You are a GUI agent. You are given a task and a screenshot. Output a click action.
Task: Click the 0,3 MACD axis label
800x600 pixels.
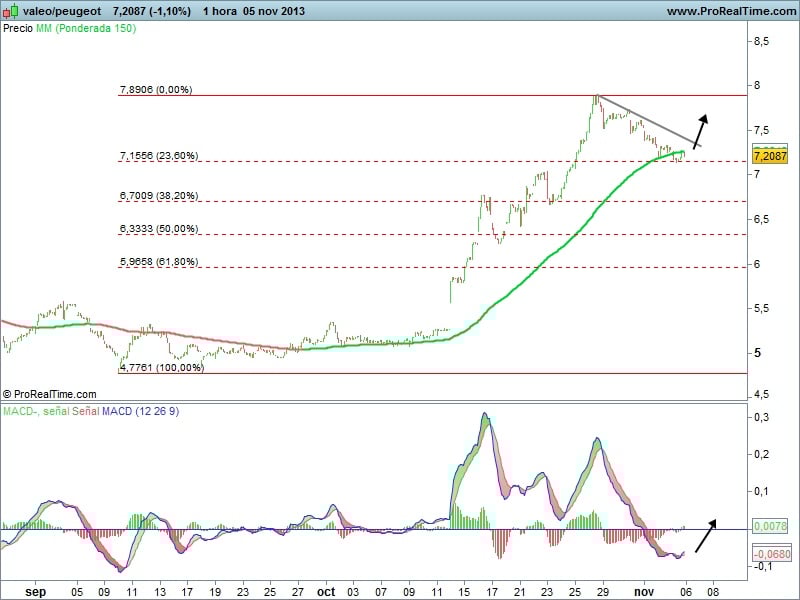pyautogui.click(x=761, y=417)
